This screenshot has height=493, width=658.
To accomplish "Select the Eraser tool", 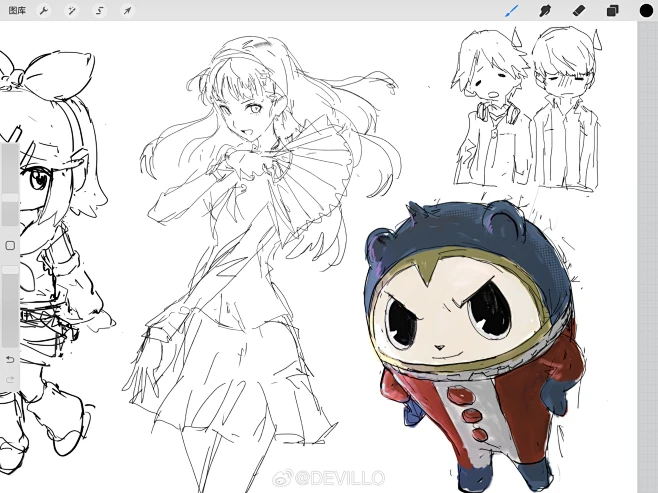I will pos(579,10).
